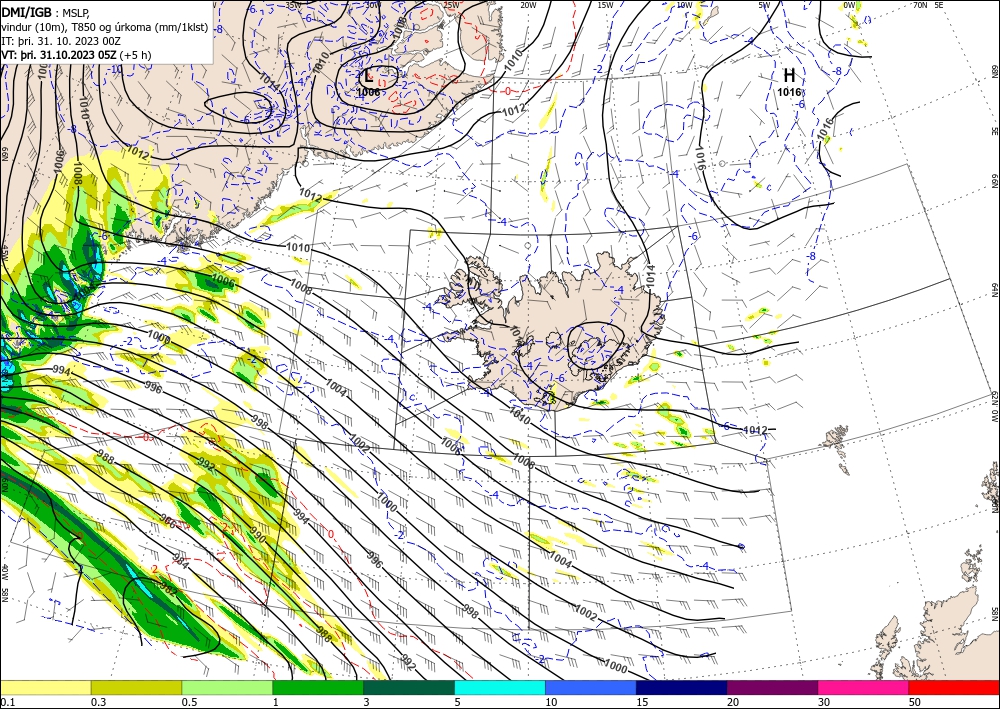Click the '70N' latitude label
Screen dimensions: 1000x709
click(920, 4)
